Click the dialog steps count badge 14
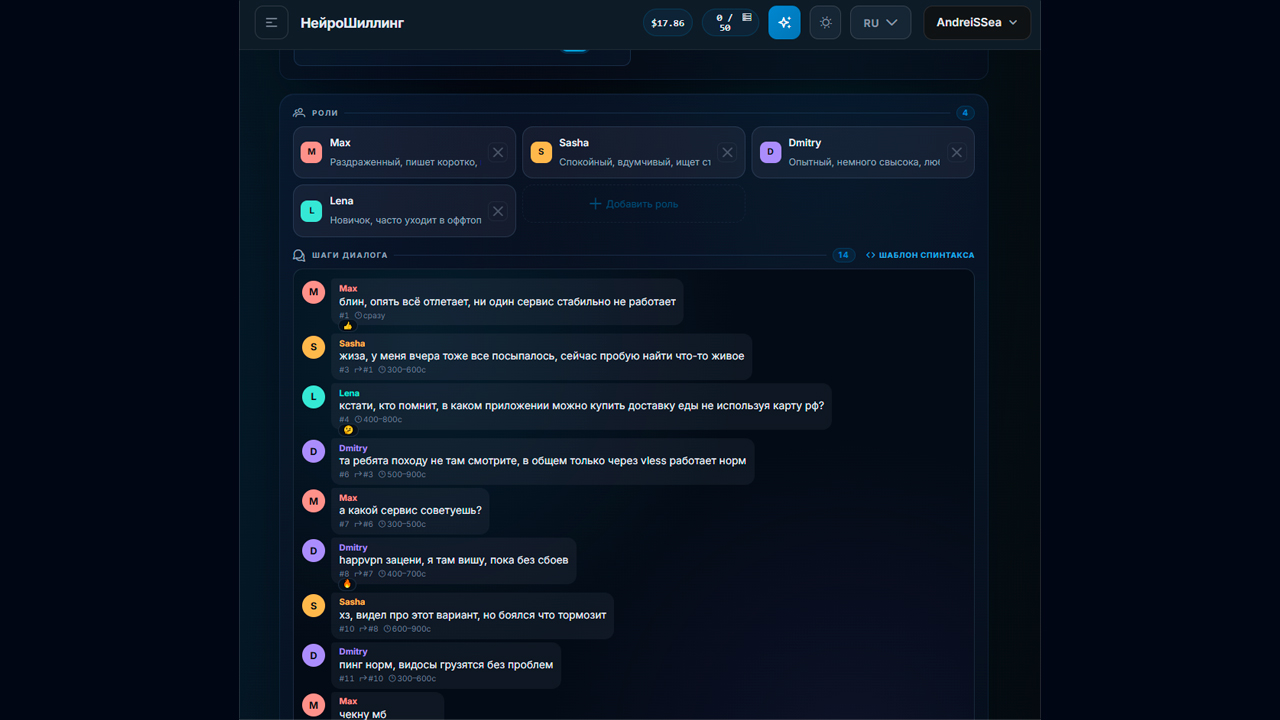The width and height of the screenshot is (1280, 720). [844, 255]
